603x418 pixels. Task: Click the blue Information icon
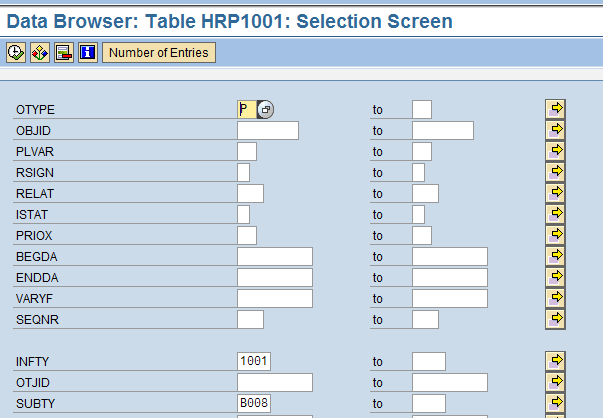(x=87, y=52)
